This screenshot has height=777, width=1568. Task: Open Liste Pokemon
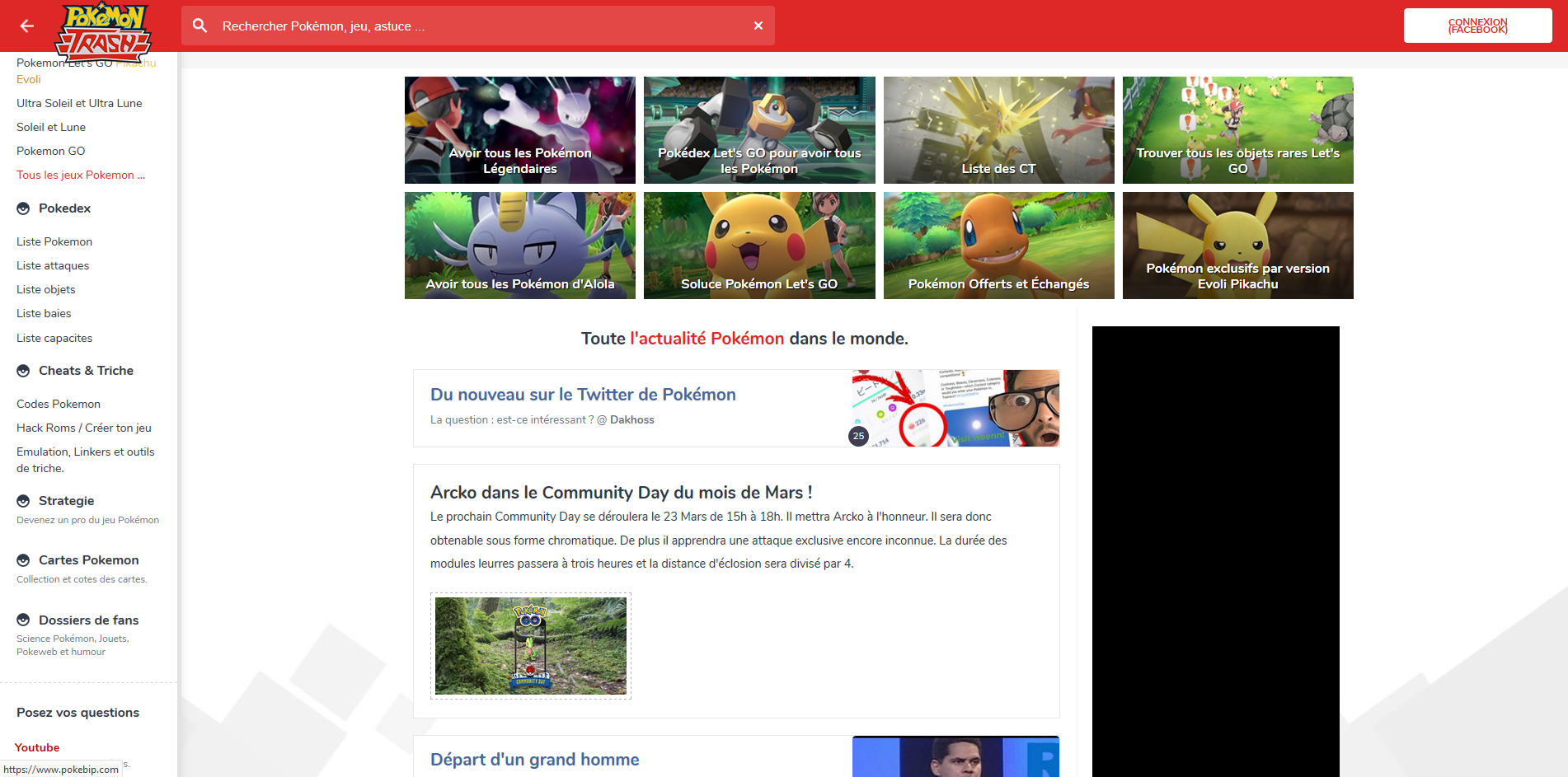(x=54, y=241)
